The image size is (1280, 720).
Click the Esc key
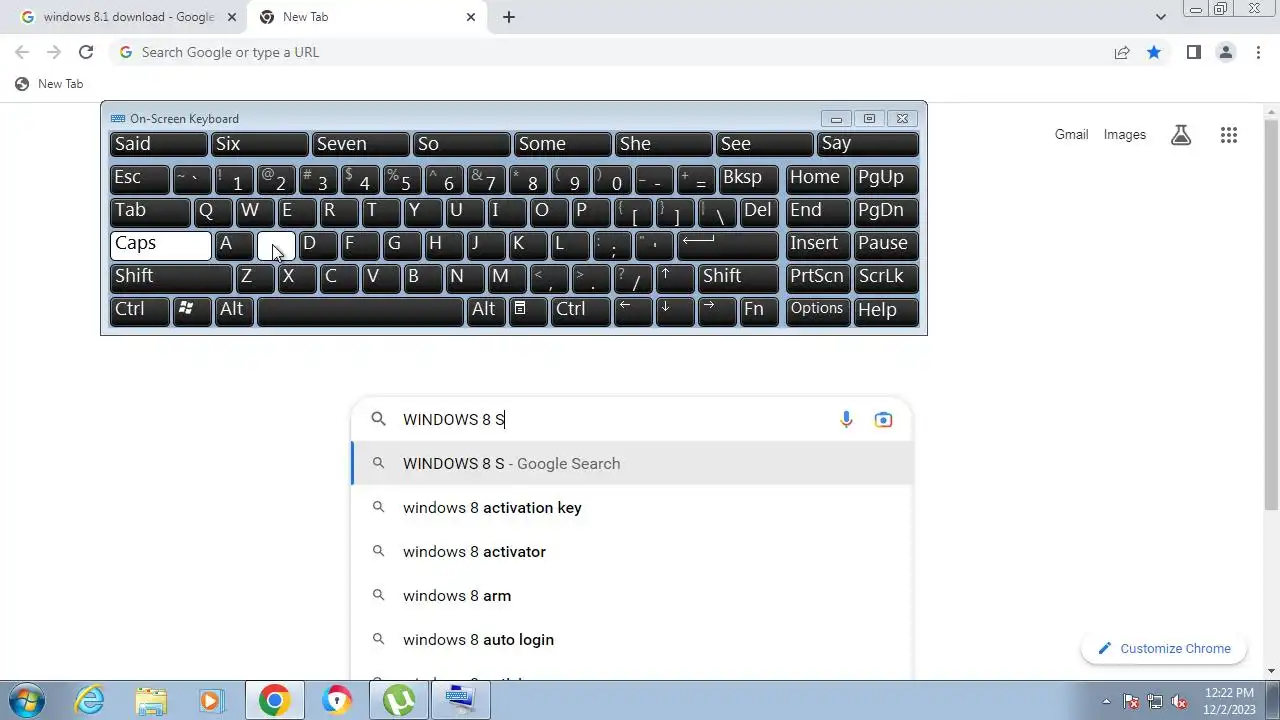(139, 178)
